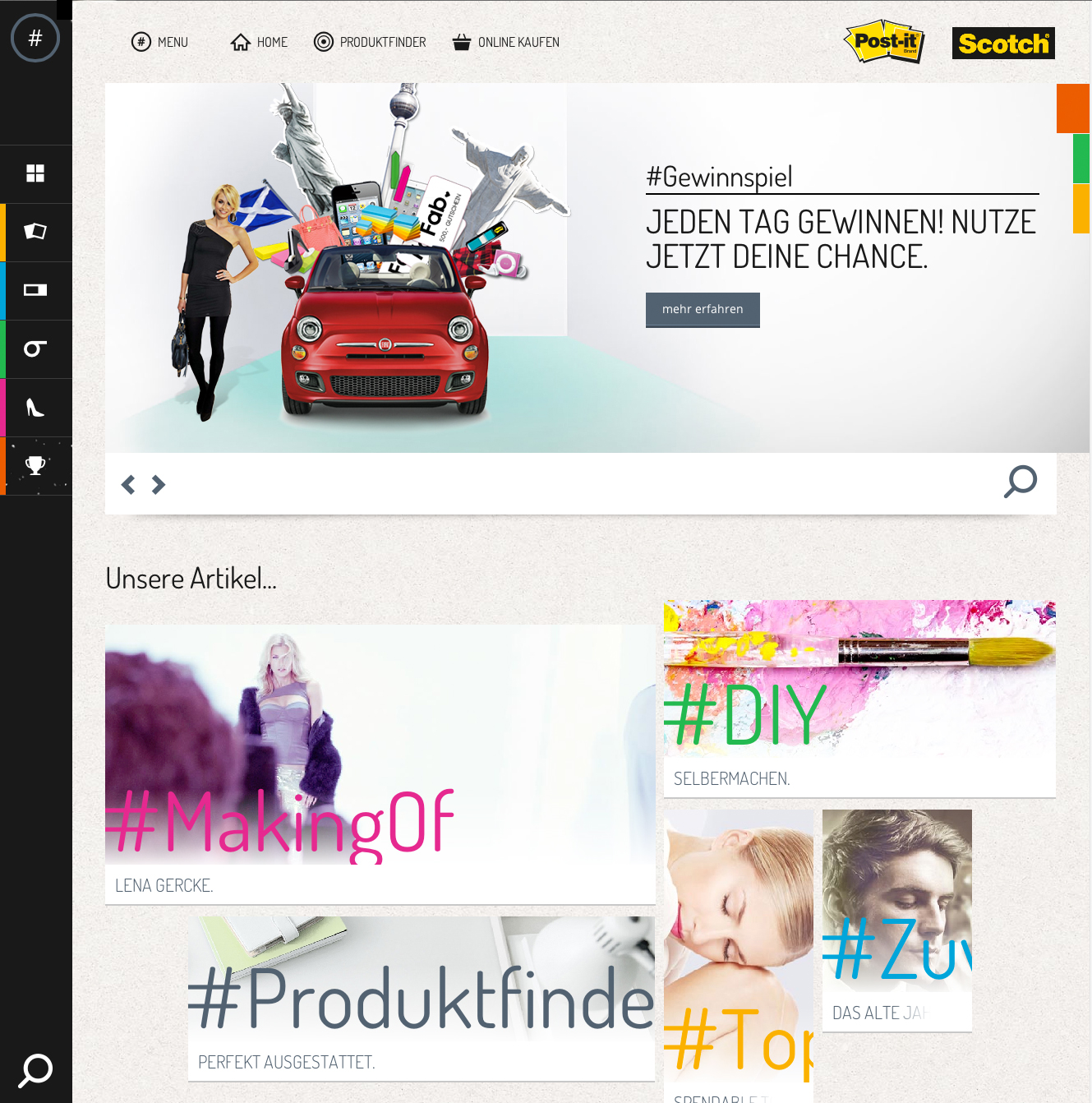Open the tape roll sidebar icon

click(x=35, y=348)
